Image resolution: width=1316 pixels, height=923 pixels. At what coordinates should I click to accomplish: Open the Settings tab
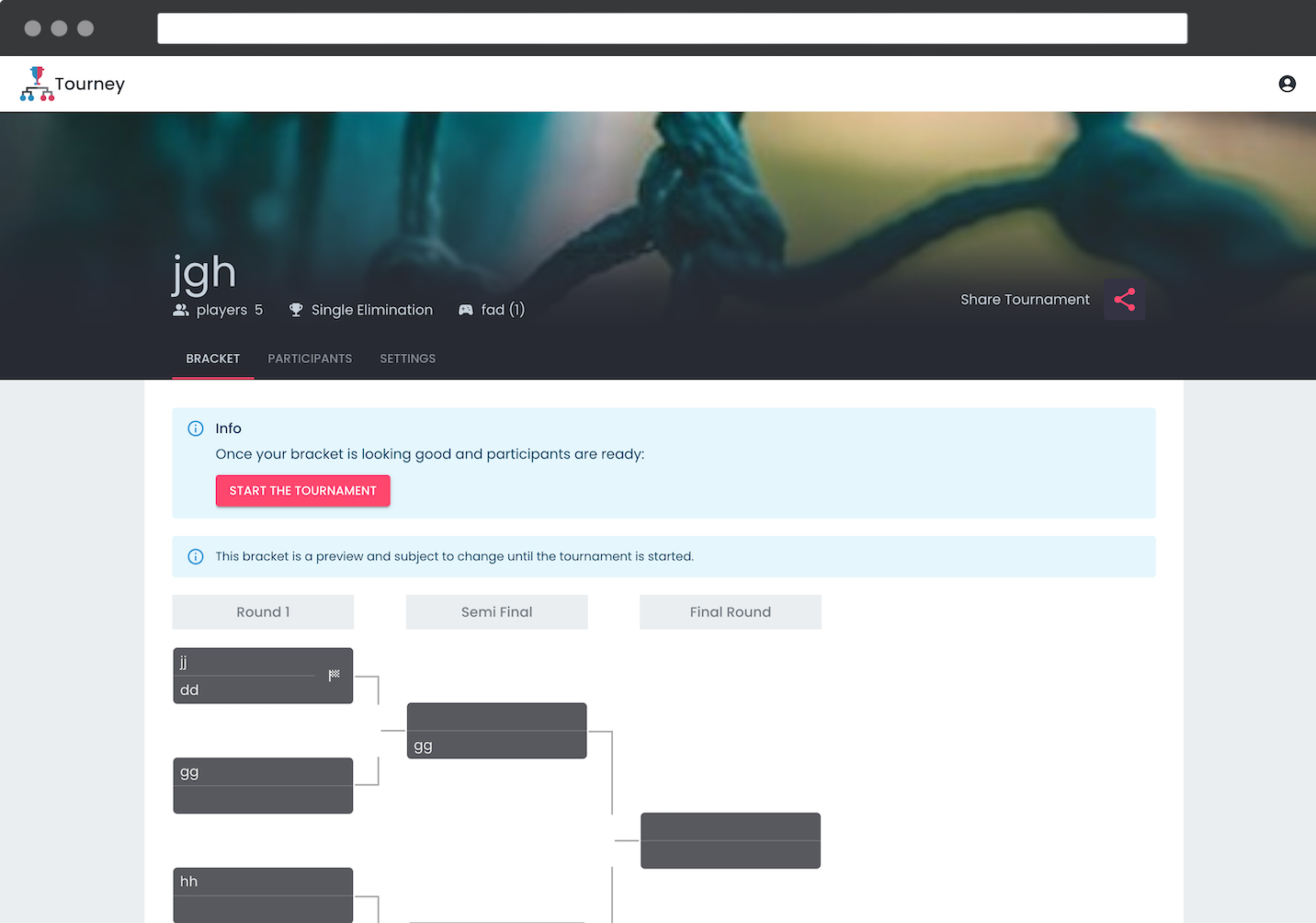407,359
